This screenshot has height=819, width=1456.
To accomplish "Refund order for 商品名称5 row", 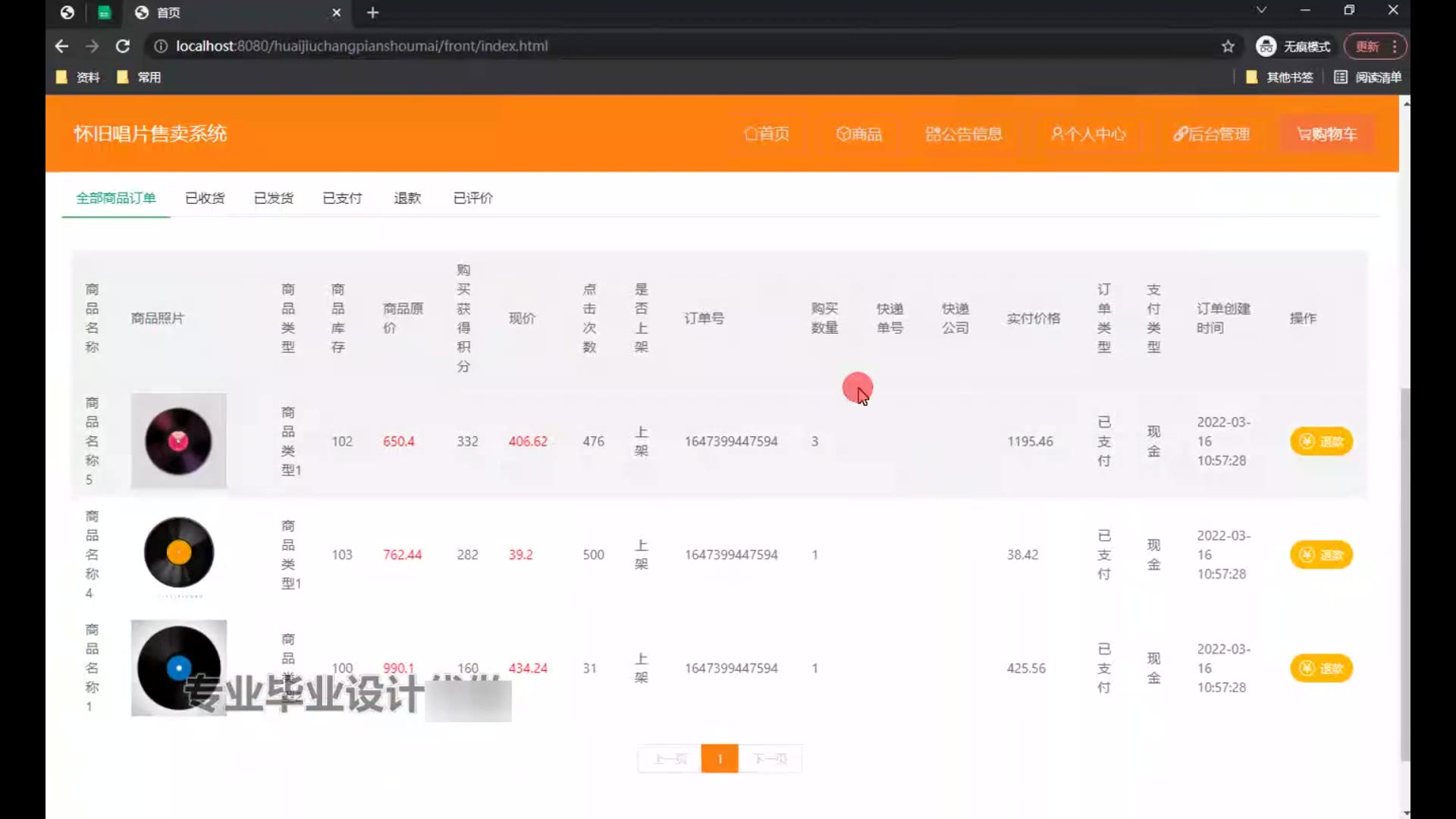I will tap(1321, 441).
